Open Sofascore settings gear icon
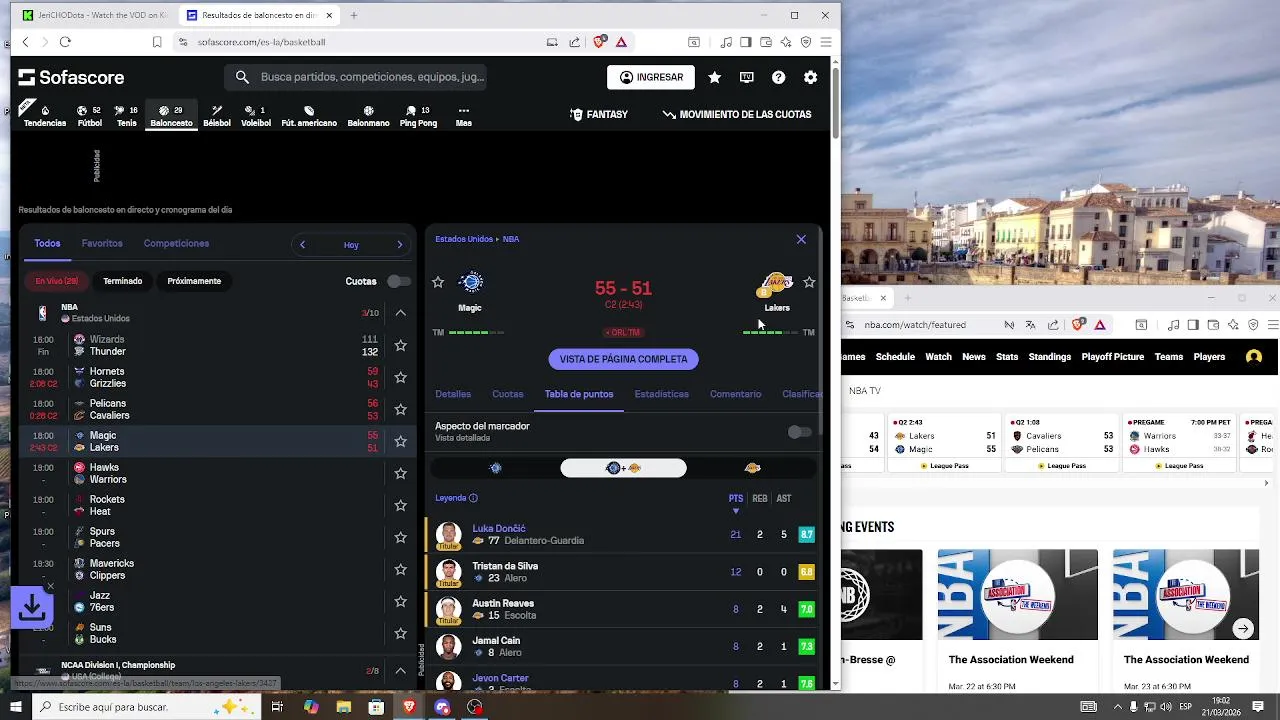 [x=810, y=77]
